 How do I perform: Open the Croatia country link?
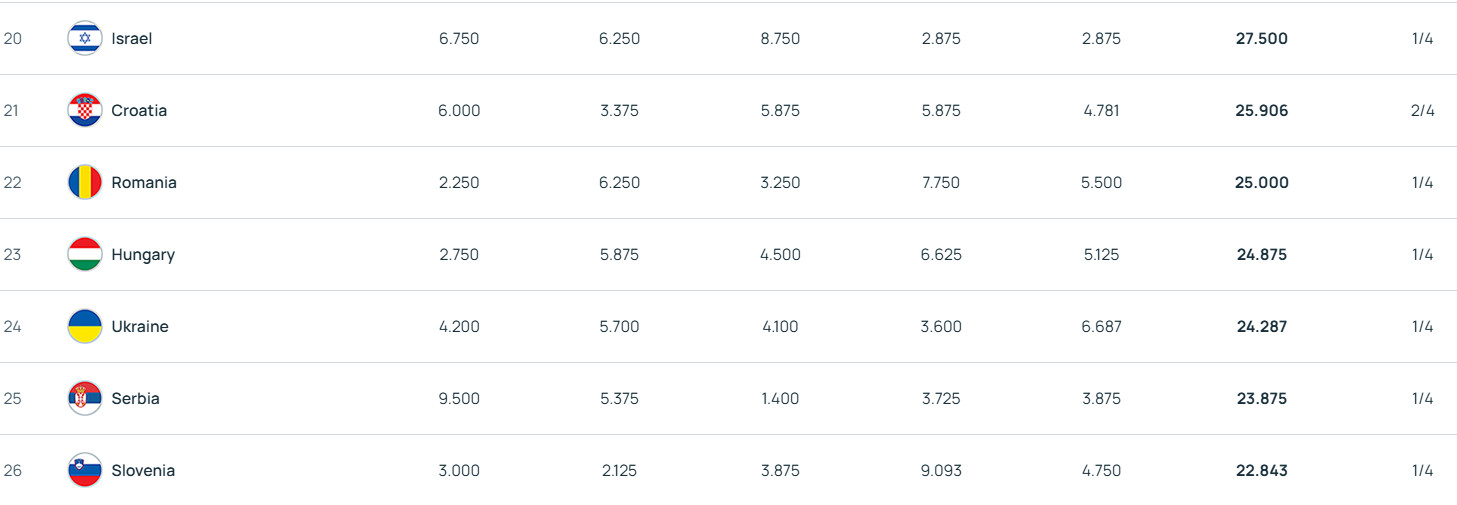139,110
